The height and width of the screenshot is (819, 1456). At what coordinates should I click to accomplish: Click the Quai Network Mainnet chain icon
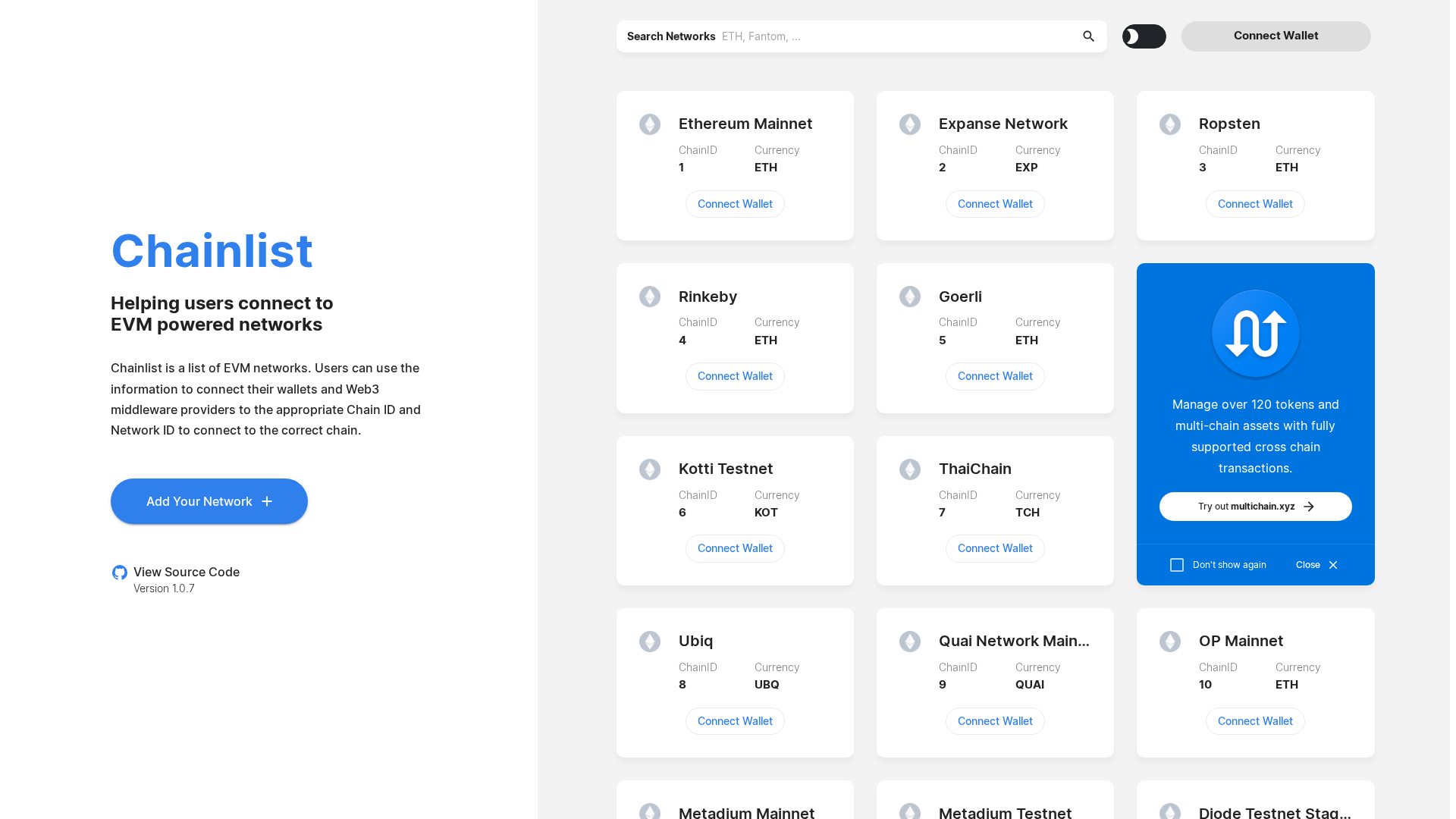click(910, 642)
